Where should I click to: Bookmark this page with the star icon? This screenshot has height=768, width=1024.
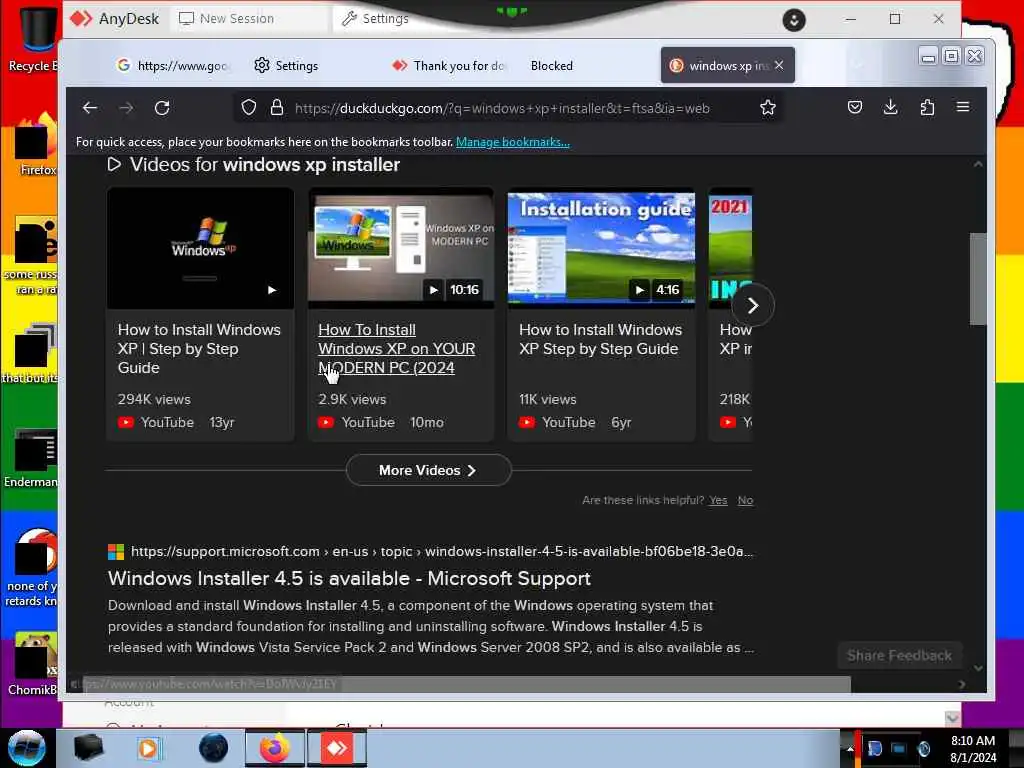[x=768, y=108]
